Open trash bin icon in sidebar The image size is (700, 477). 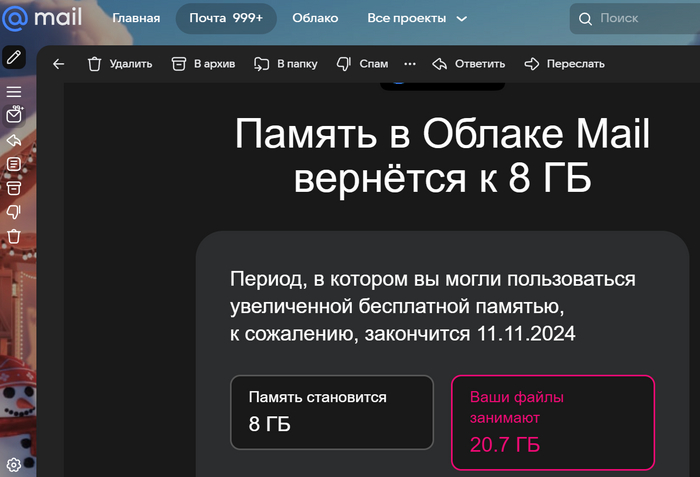coord(14,236)
